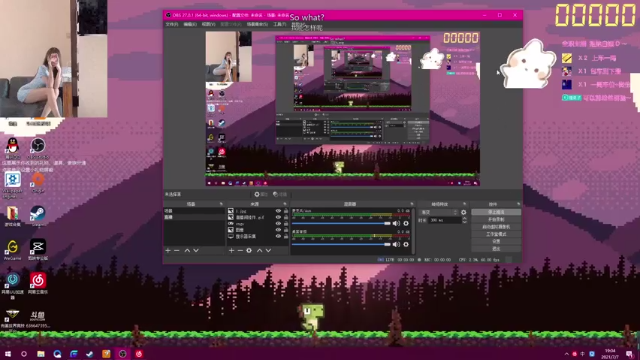
Task: Open source properties gear in Sources toolbar
Action: coord(249,250)
